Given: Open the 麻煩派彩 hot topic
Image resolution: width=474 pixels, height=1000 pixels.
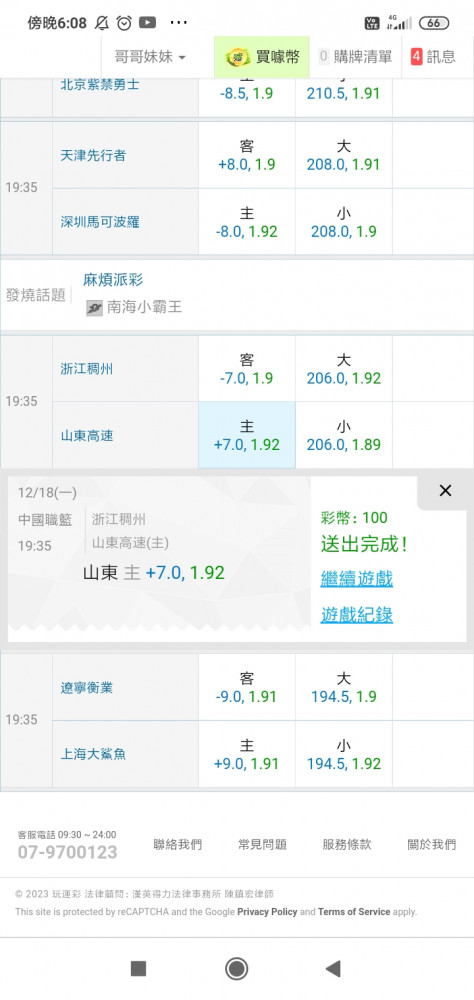Looking at the screenshot, I should (x=113, y=279).
